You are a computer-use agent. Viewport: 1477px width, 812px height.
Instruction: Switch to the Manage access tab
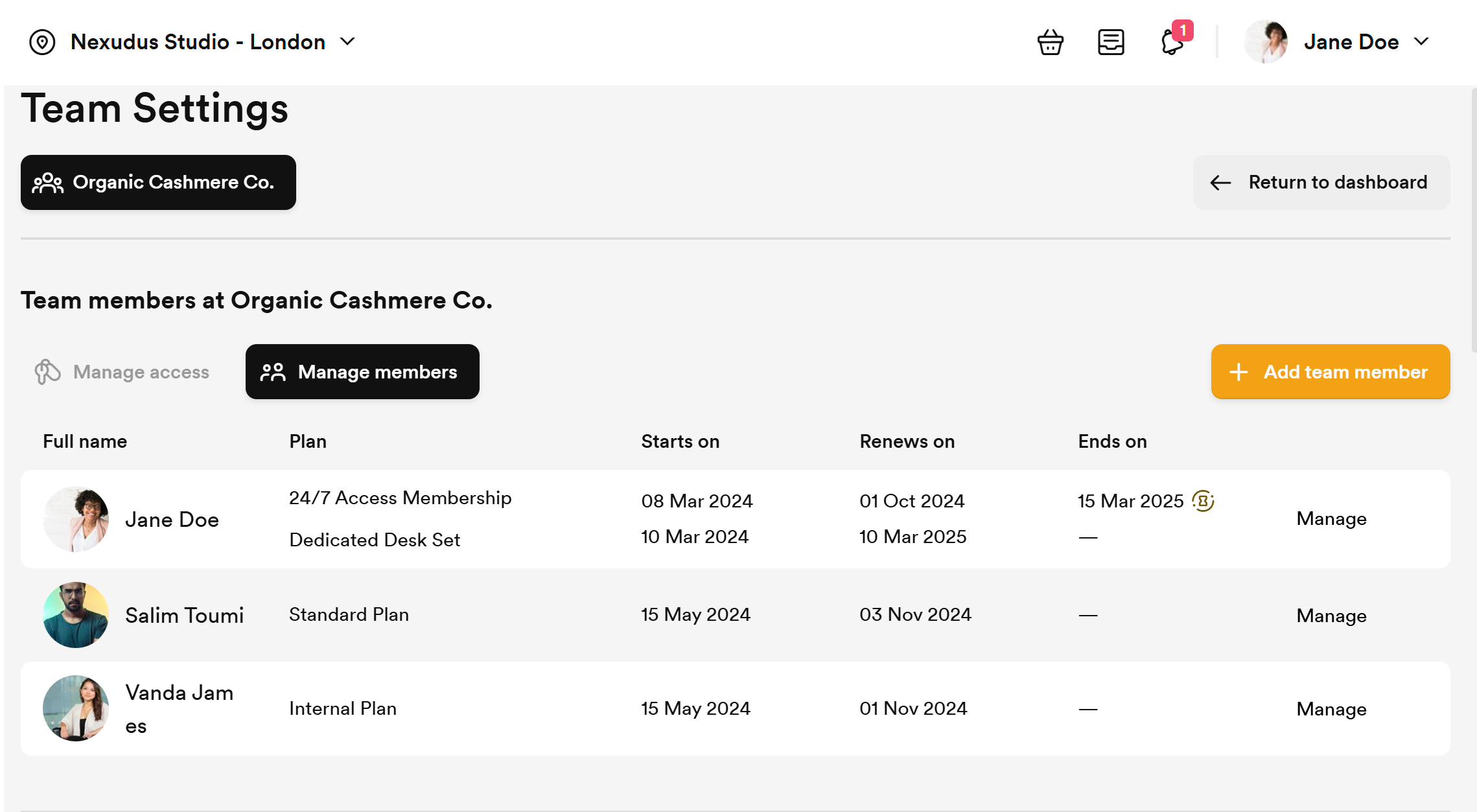(x=122, y=372)
